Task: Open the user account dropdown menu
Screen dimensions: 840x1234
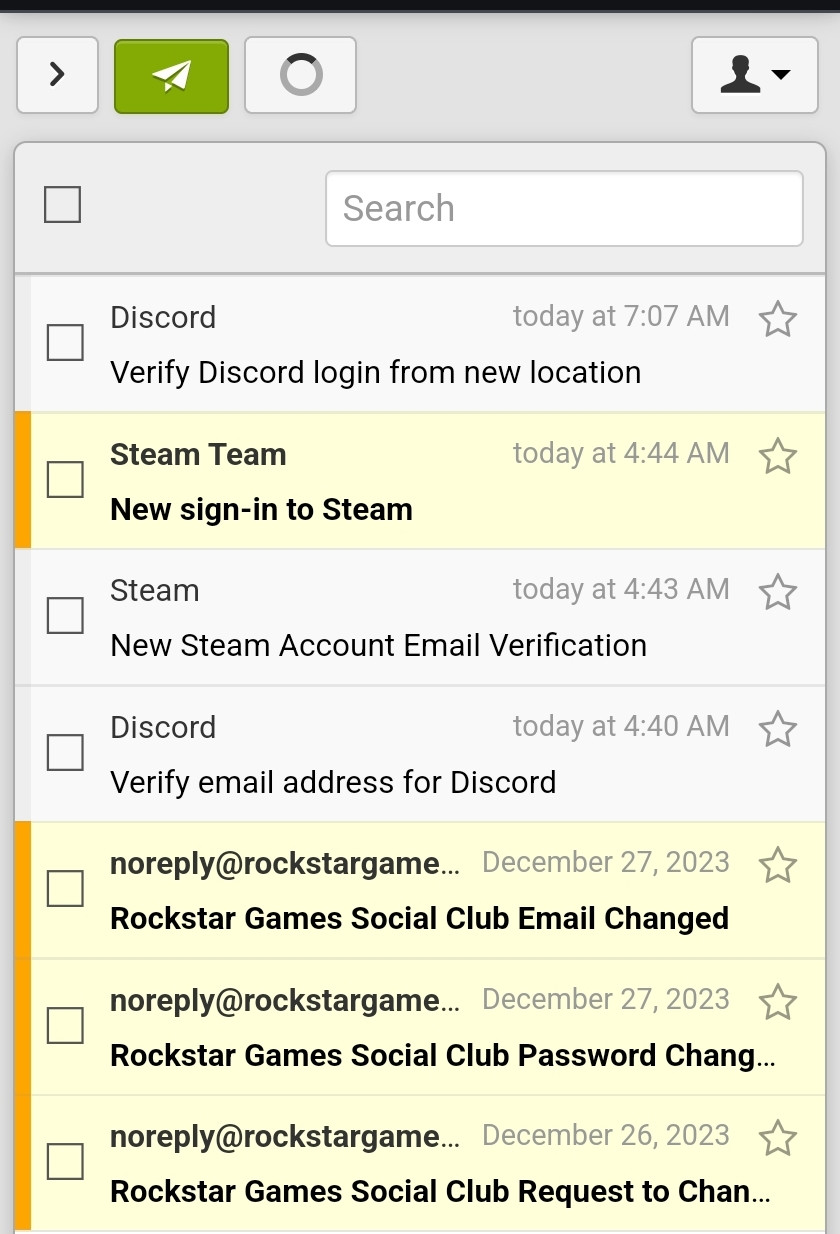Action: pos(755,76)
